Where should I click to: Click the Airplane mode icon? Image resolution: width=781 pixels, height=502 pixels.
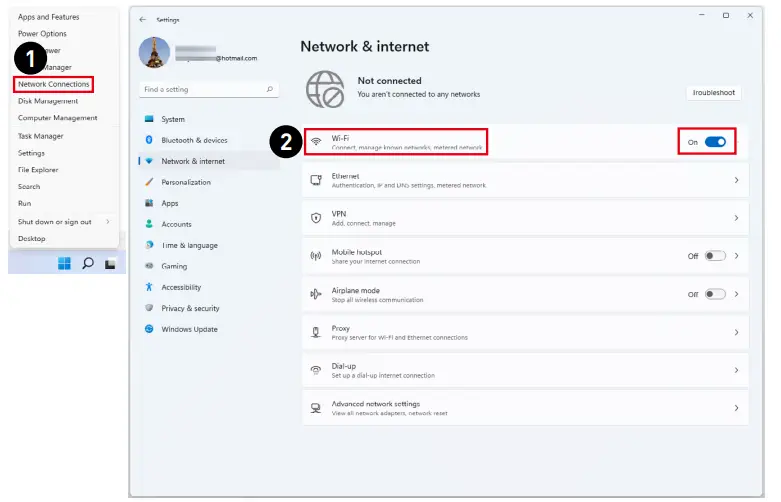pyautogui.click(x=316, y=294)
